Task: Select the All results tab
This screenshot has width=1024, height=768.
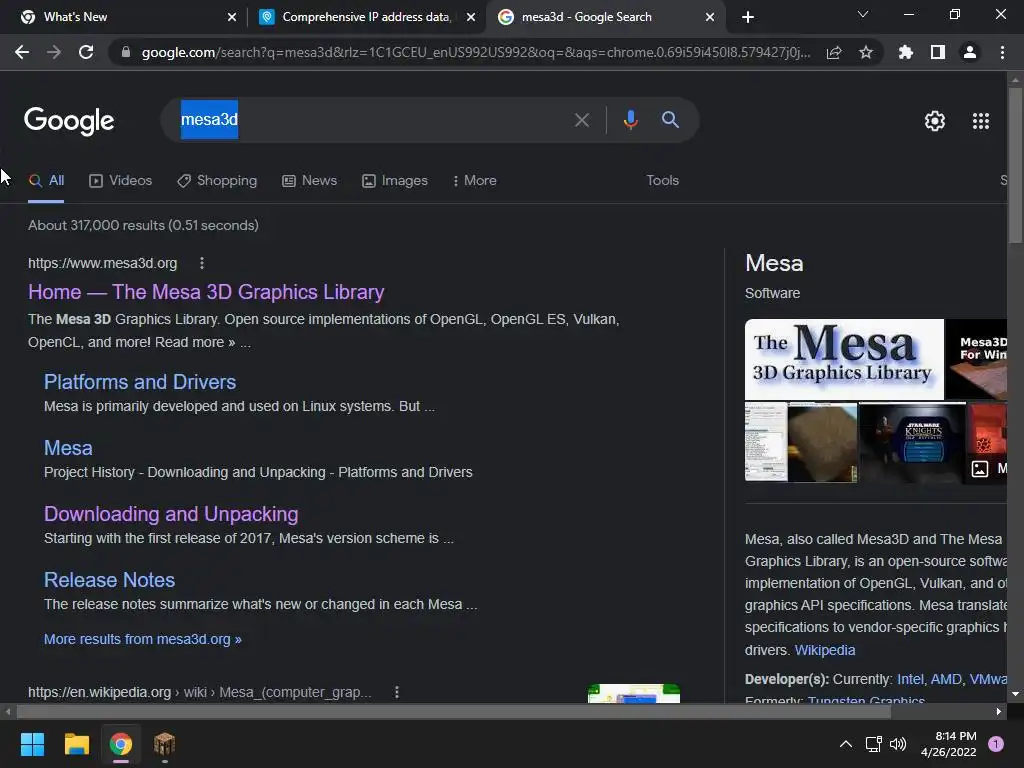Action: pyautogui.click(x=46, y=181)
